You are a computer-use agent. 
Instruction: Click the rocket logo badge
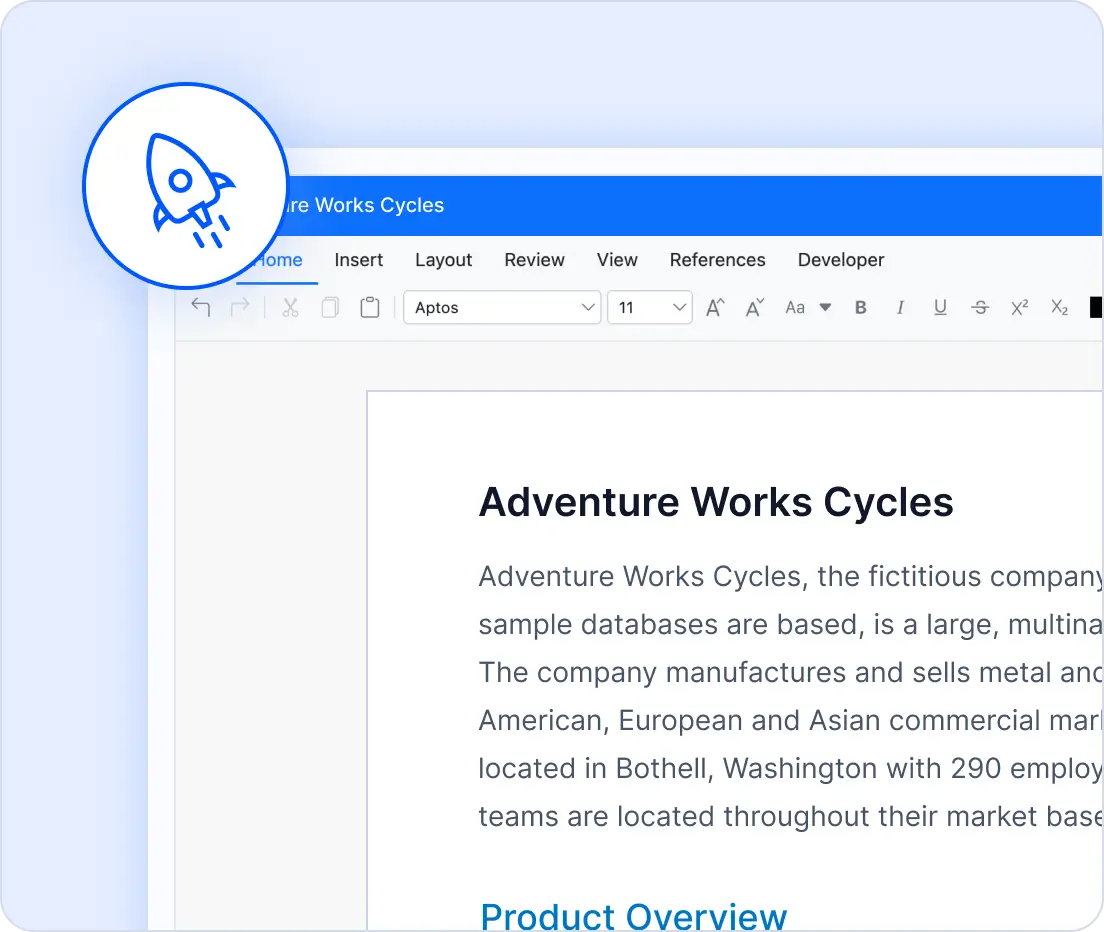[185, 185]
